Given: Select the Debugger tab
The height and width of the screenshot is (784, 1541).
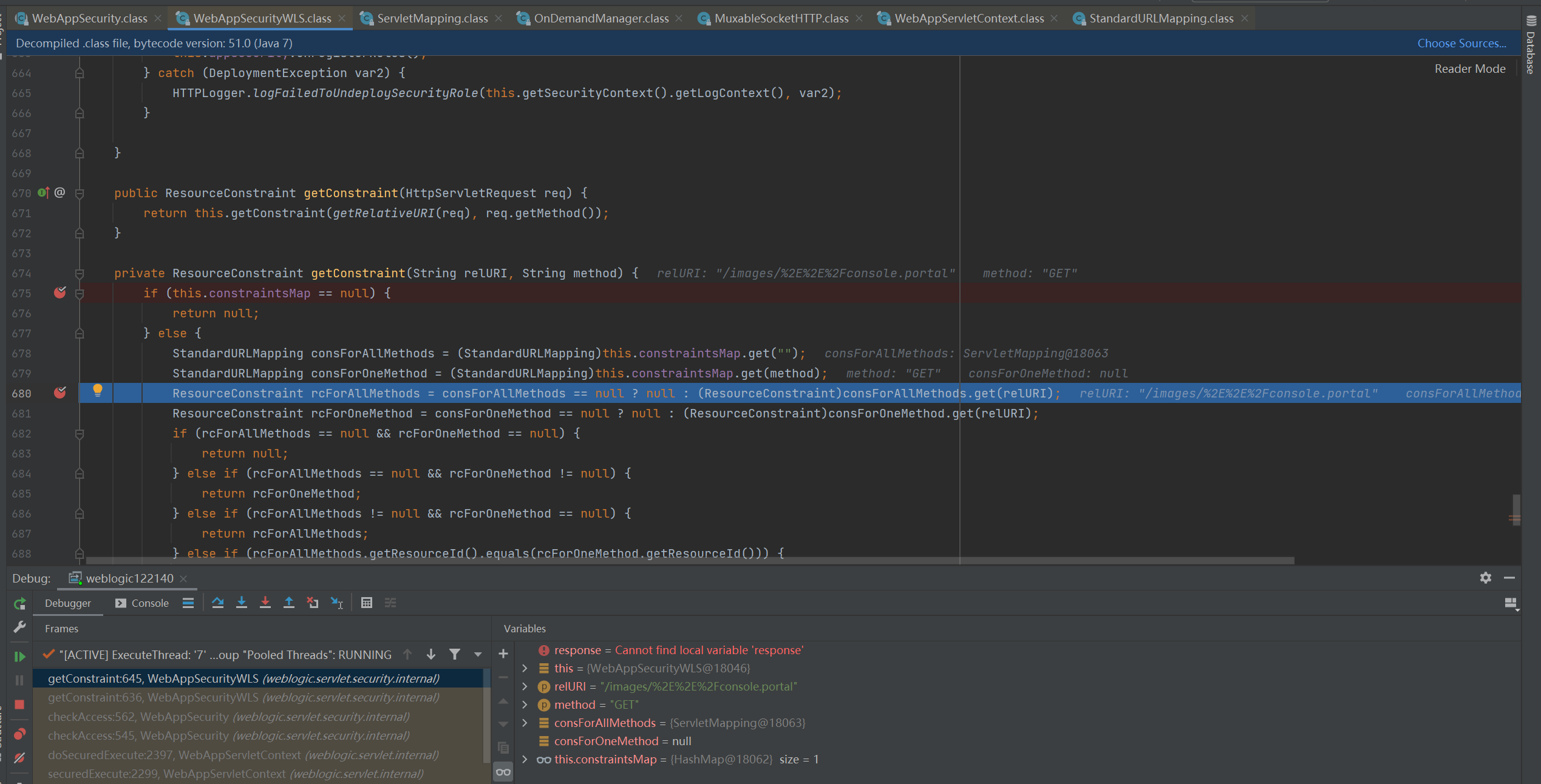Looking at the screenshot, I should point(68,603).
